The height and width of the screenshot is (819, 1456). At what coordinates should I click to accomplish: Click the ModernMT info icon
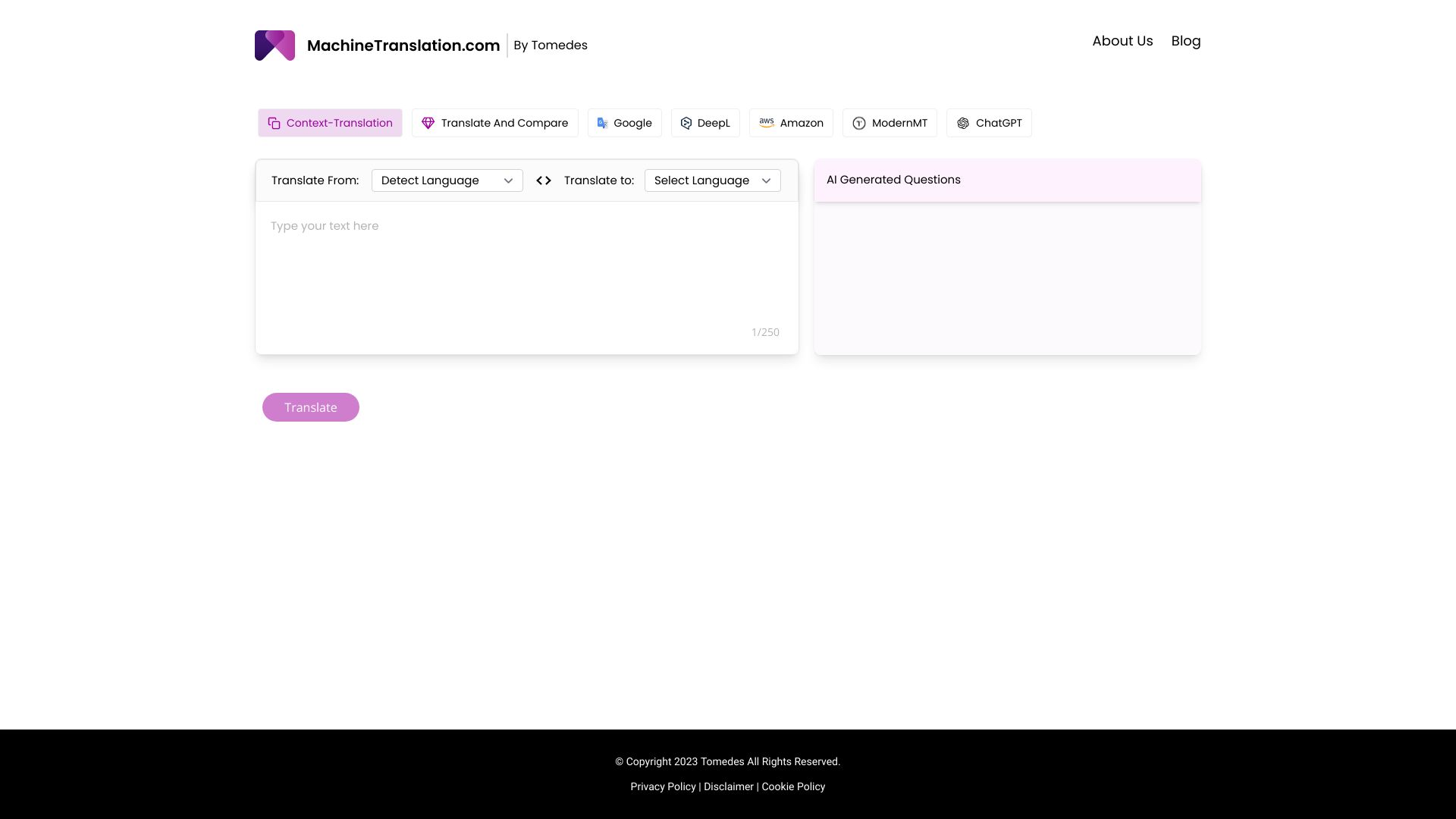(858, 122)
